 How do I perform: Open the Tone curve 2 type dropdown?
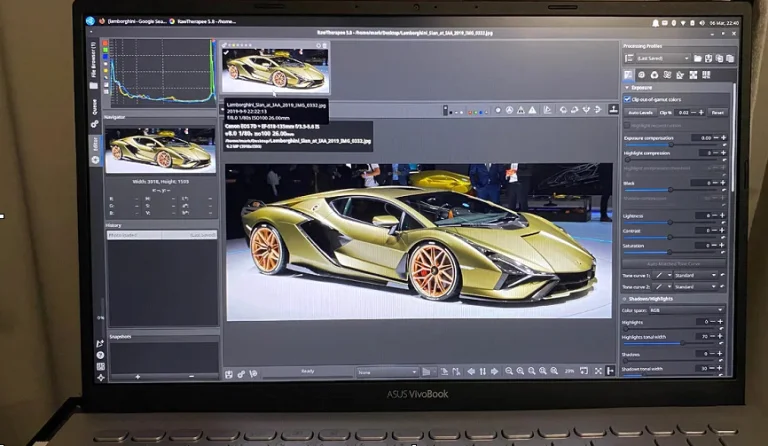tap(663, 286)
